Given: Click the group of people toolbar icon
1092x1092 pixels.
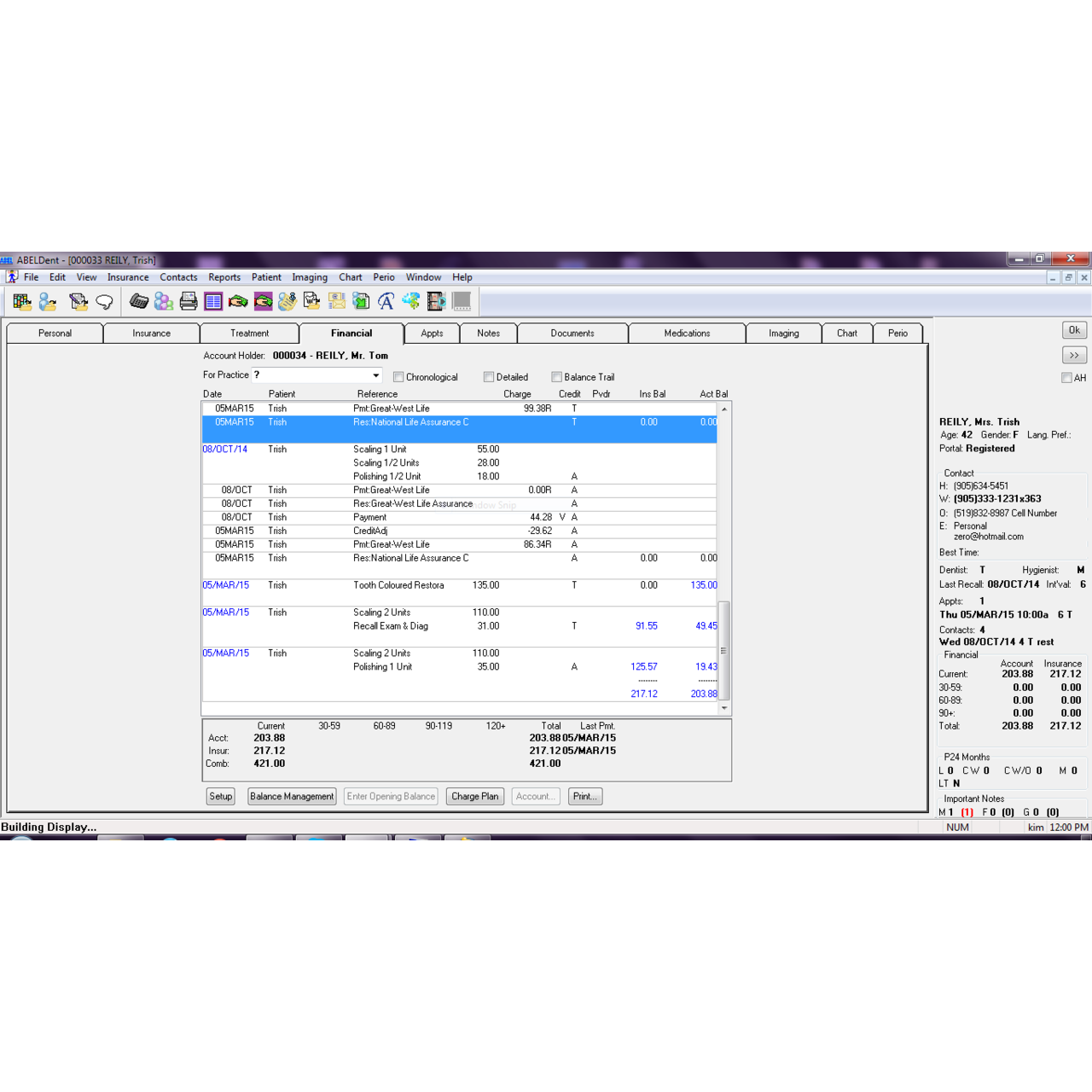Looking at the screenshot, I should [x=164, y=301].
